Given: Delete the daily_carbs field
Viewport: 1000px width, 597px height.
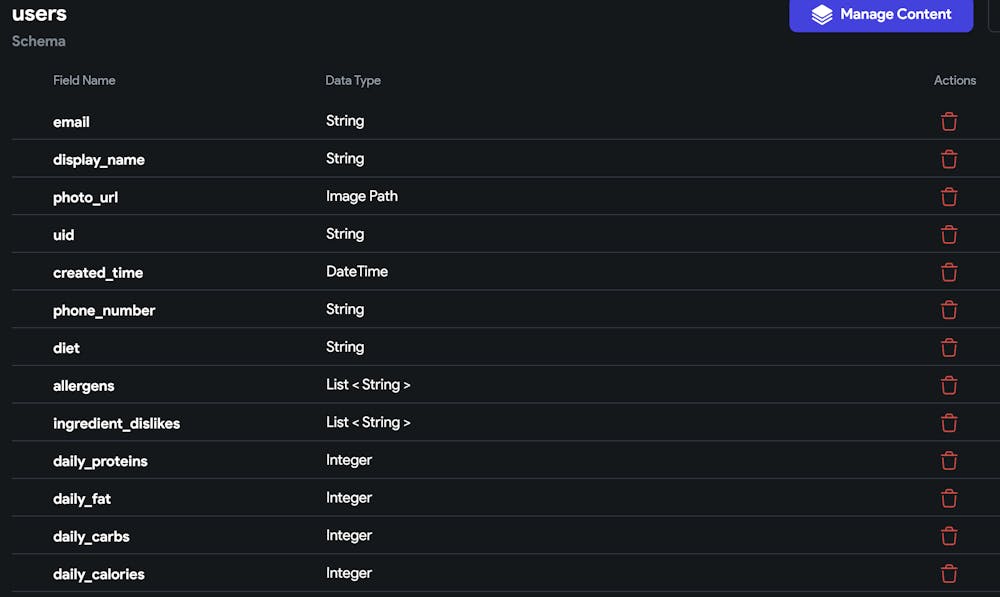Looking at the screenshot, I should (949, 536).
